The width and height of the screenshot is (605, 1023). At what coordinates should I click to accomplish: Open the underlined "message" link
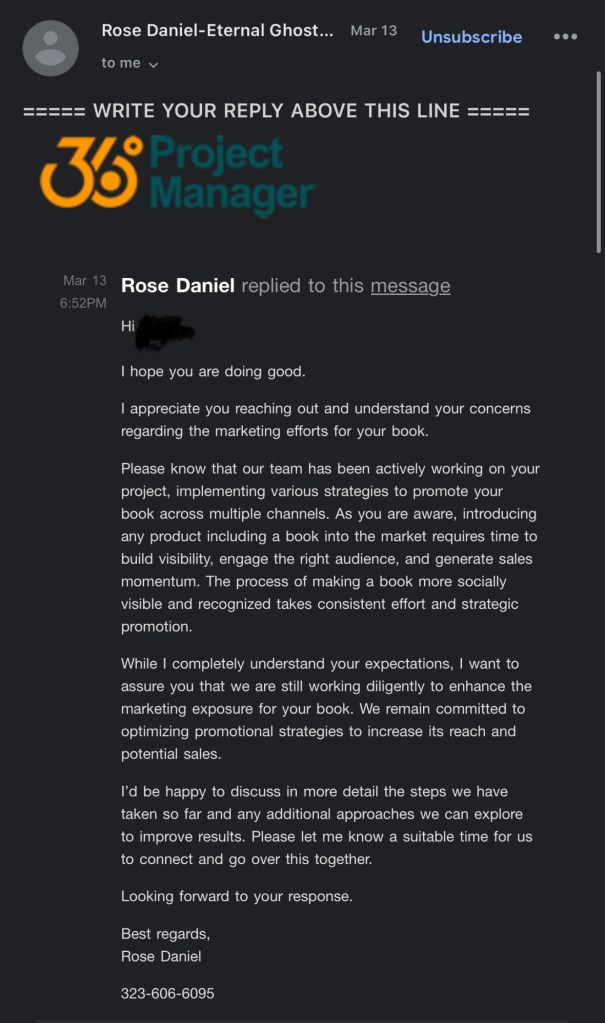tap(410, 286)
